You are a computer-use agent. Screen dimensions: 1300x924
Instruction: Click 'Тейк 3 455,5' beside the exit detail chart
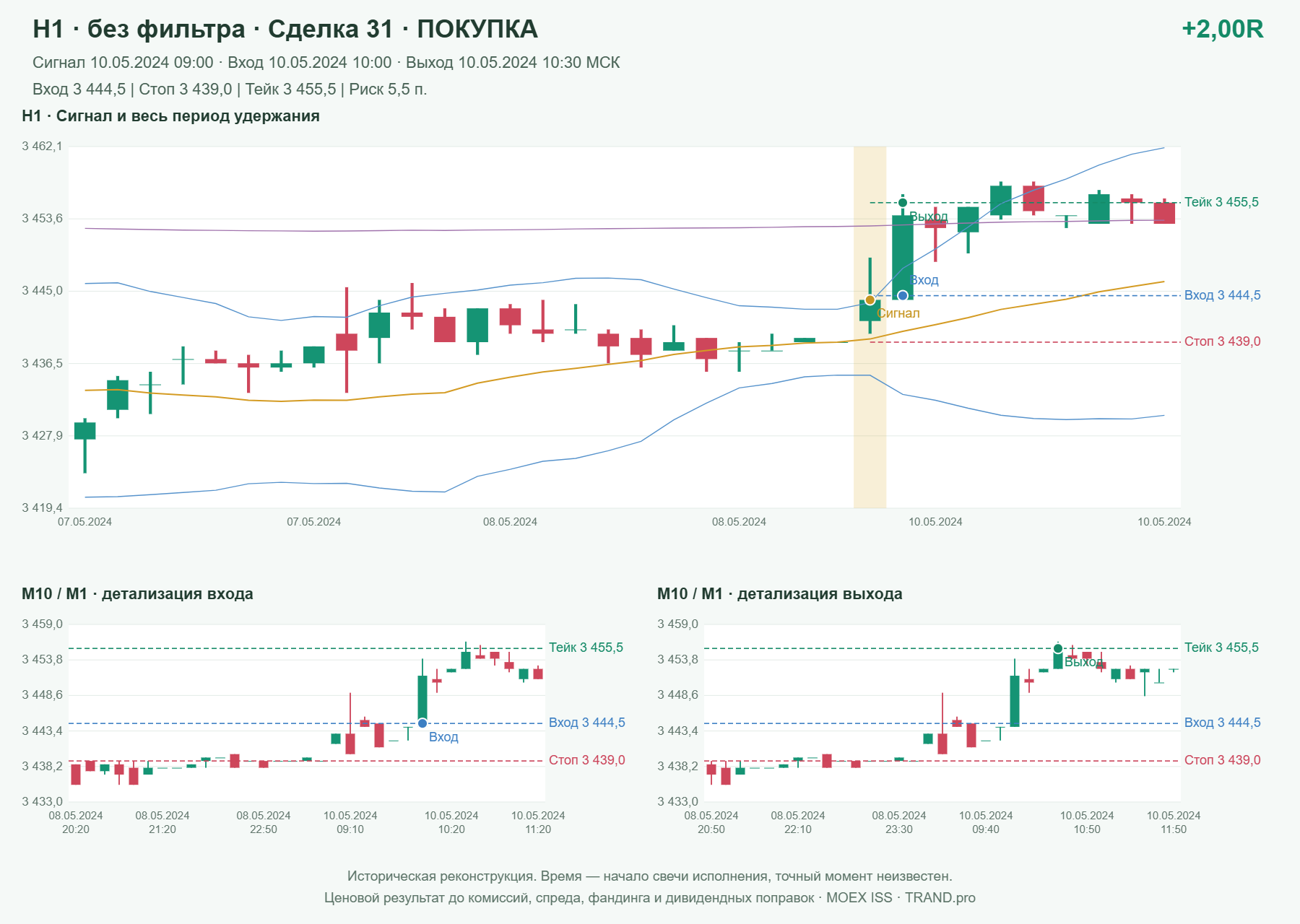[x=1221, y=648]
